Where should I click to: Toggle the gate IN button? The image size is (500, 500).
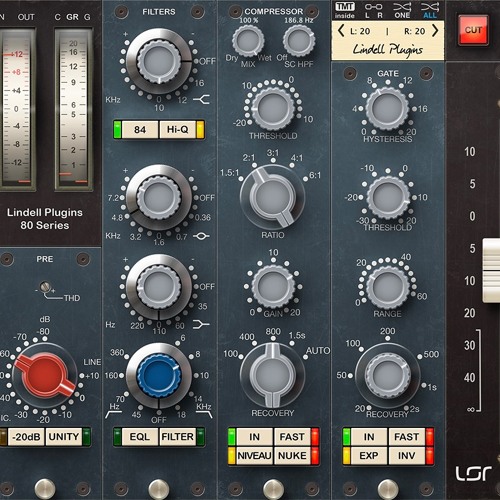click(369, 437)
